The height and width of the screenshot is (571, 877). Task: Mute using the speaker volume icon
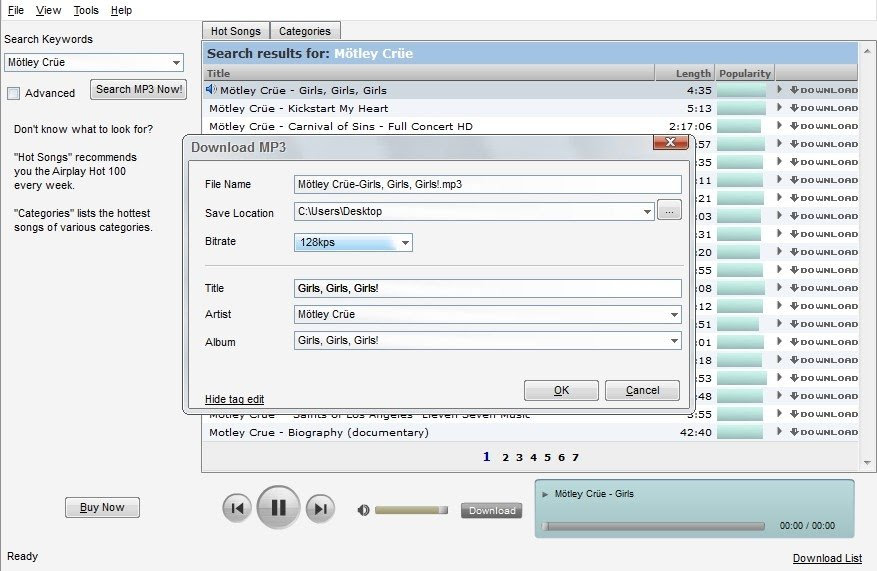(363, 510)
